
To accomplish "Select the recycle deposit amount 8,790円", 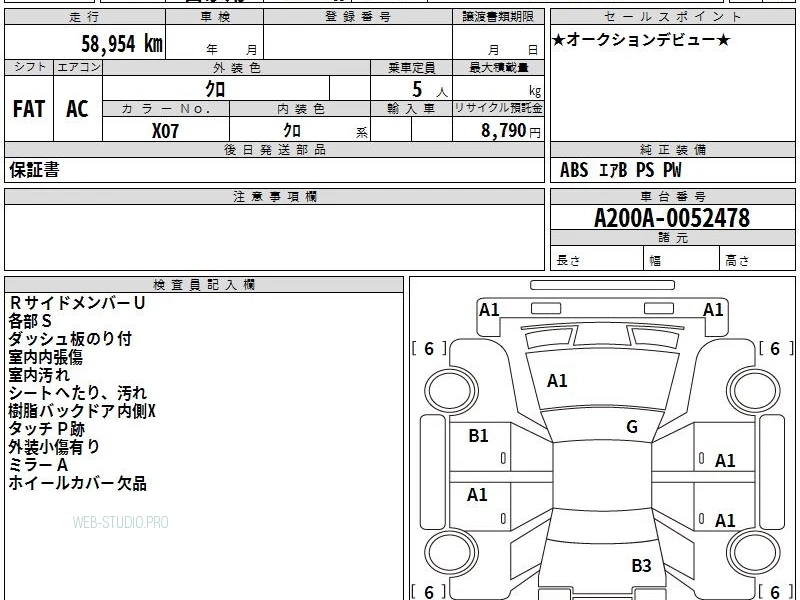I will point(511,131).
